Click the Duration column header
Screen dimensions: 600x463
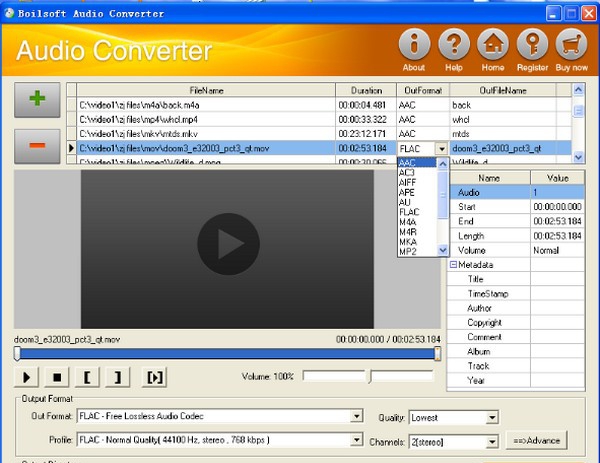coord(366,90)
